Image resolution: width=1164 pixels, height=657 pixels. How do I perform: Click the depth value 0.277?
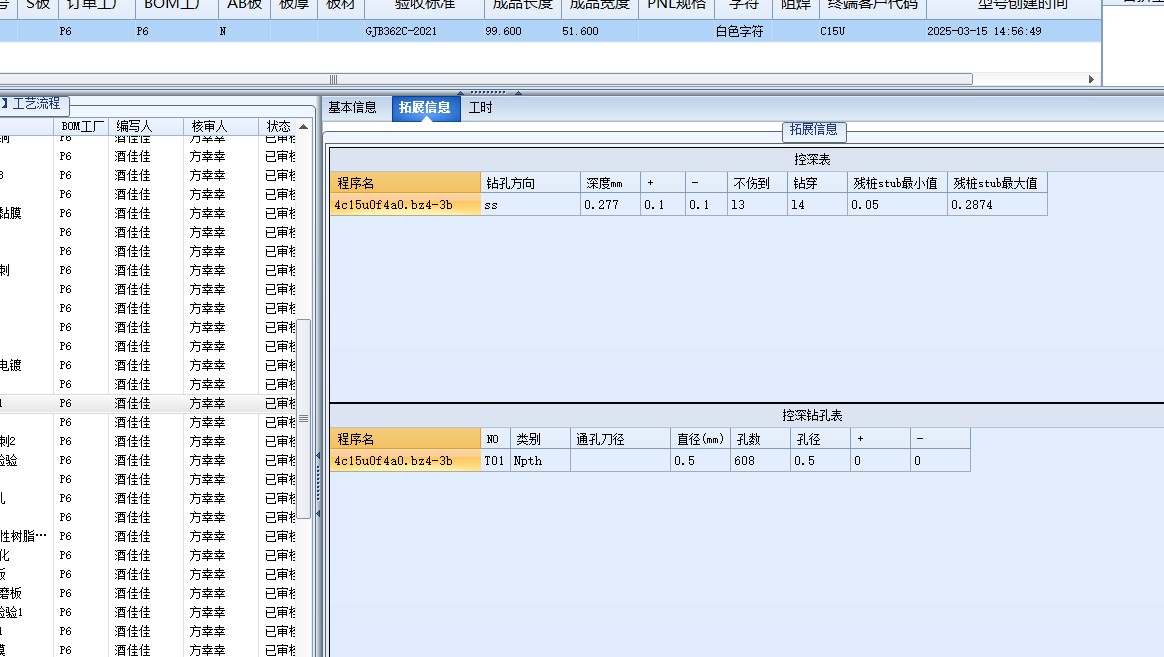pyautogui.click(x=610, y=205)
